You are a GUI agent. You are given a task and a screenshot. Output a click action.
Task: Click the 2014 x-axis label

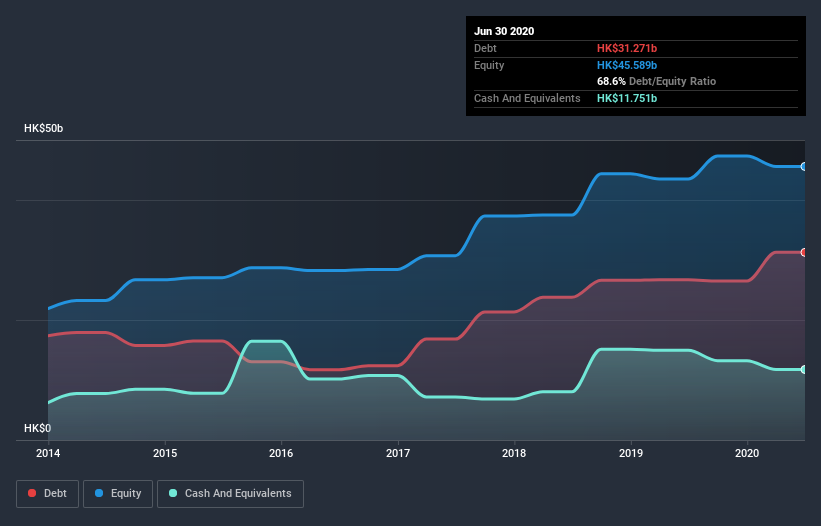[48, 453]
